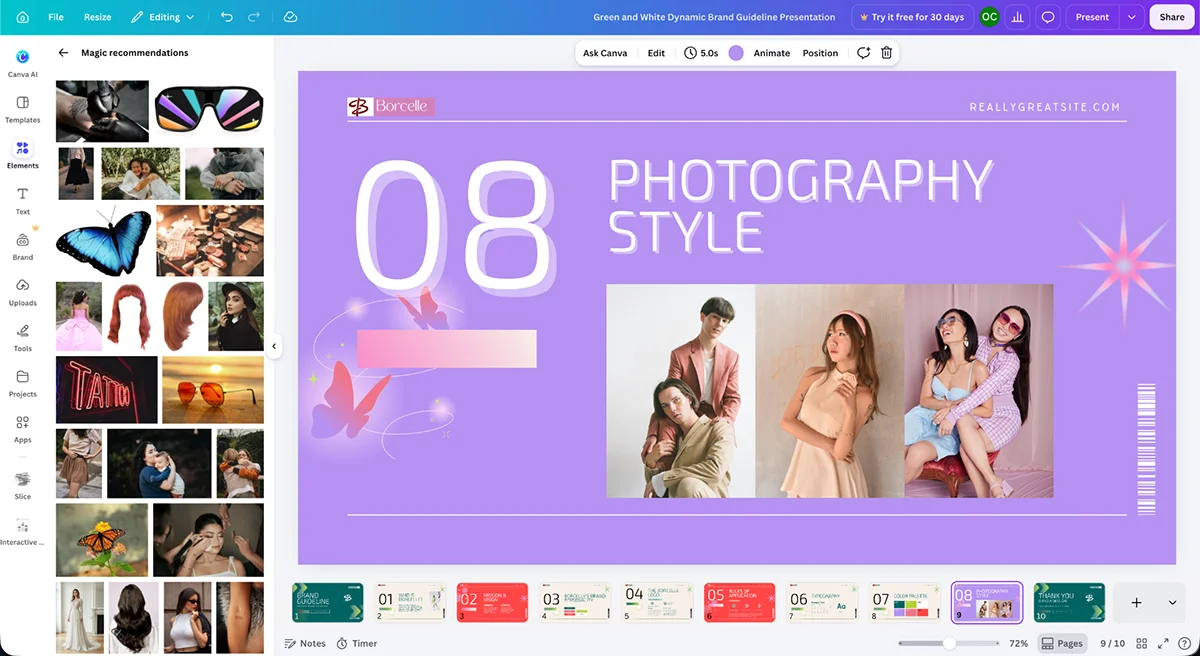Screen dimensions: 1200x656
Task: Open the analytics bar chart icon
Action: [x=1018, y=17]
